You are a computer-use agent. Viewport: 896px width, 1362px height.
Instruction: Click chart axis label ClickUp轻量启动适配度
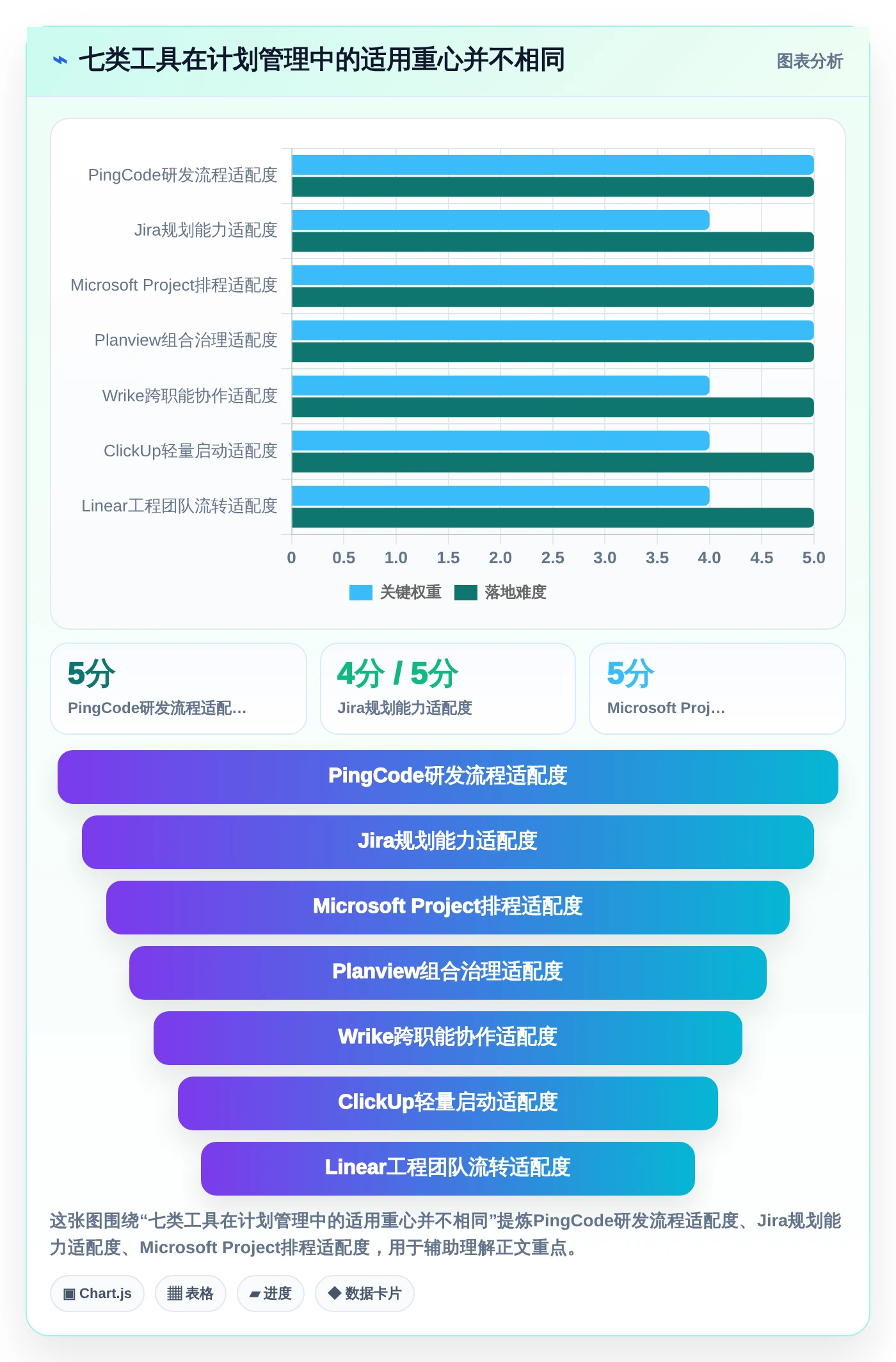click(x=190, y=451)
